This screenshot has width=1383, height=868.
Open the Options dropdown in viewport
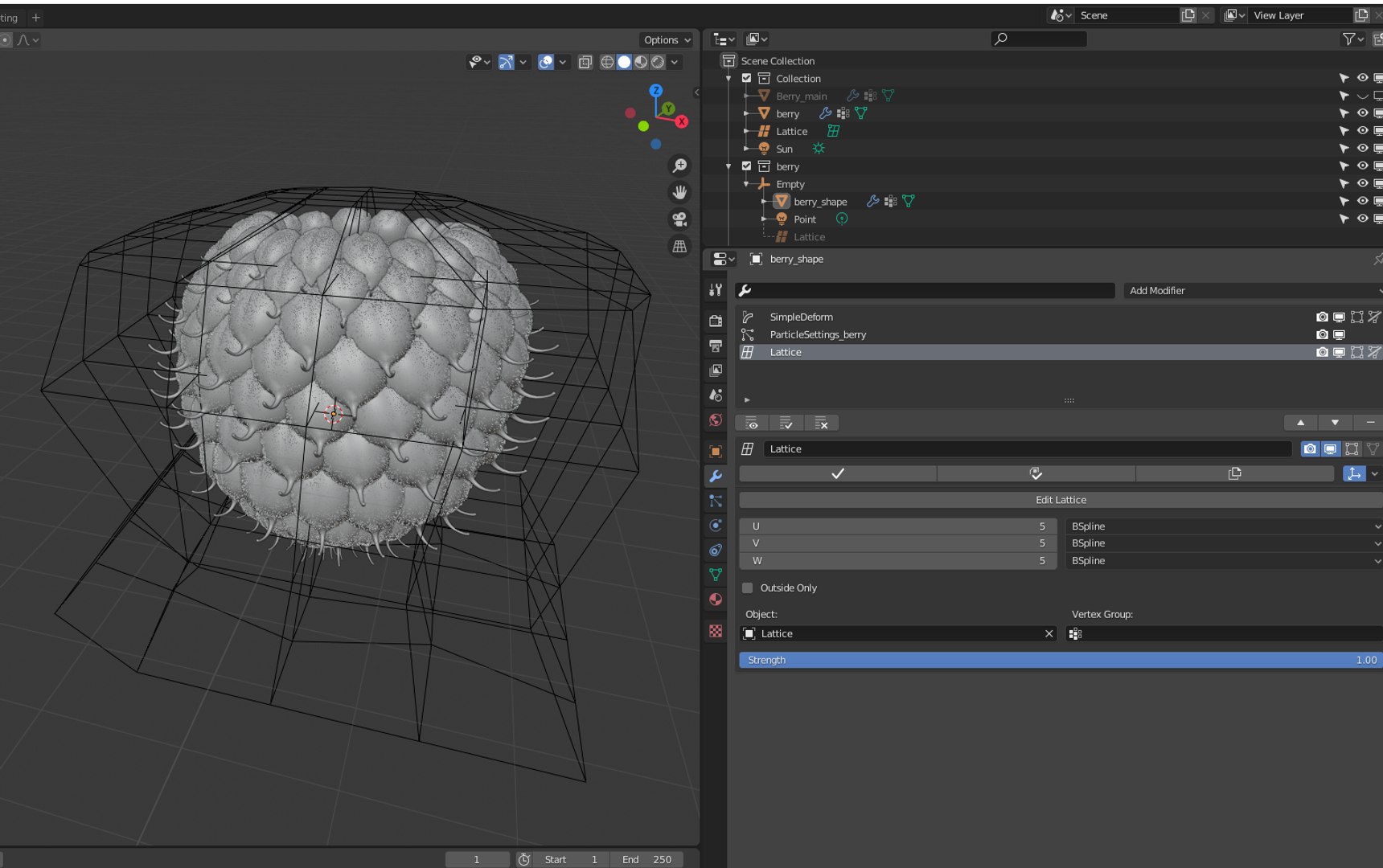(667, 39)
